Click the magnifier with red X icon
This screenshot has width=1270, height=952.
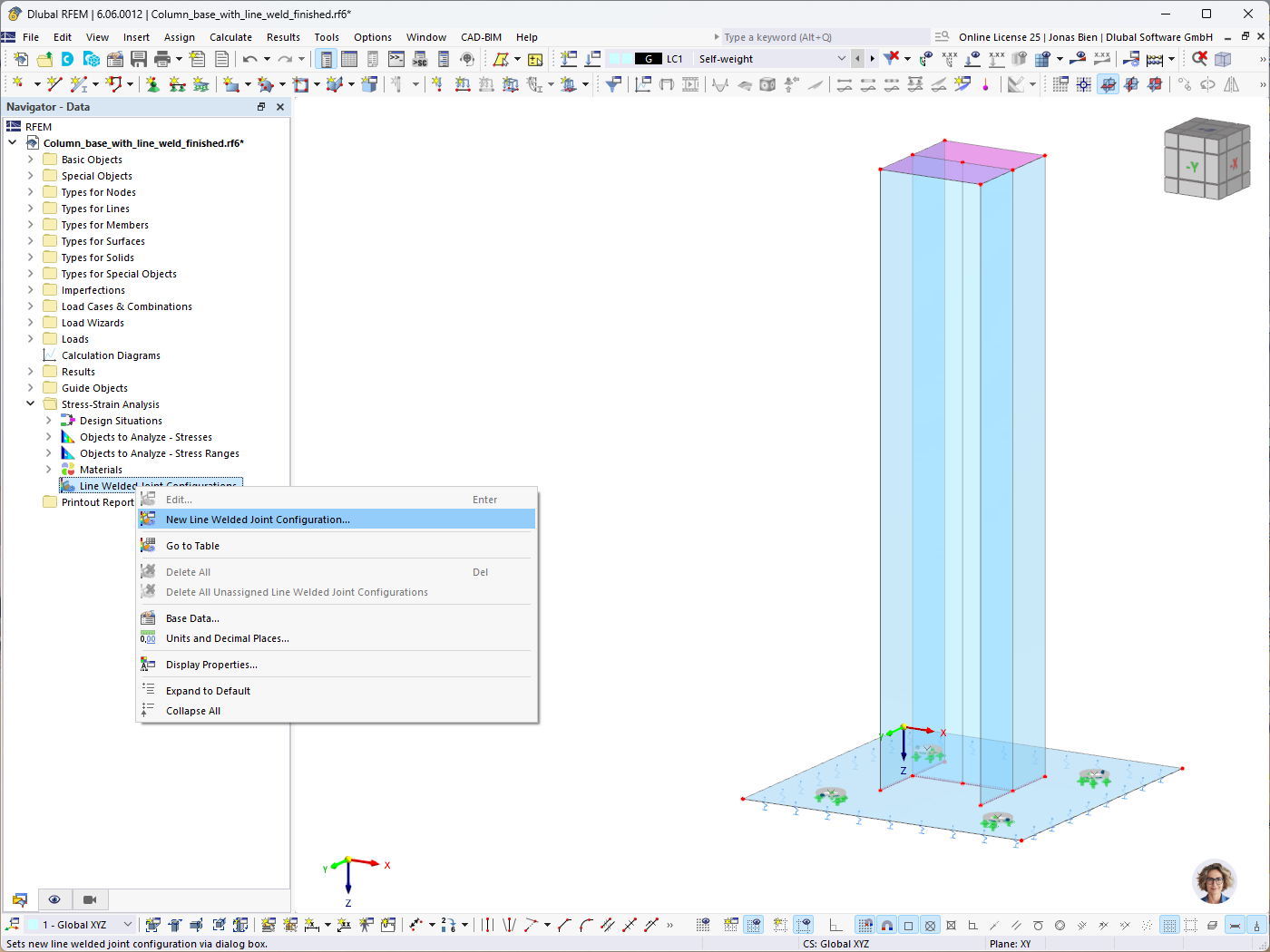(1199, 59)
